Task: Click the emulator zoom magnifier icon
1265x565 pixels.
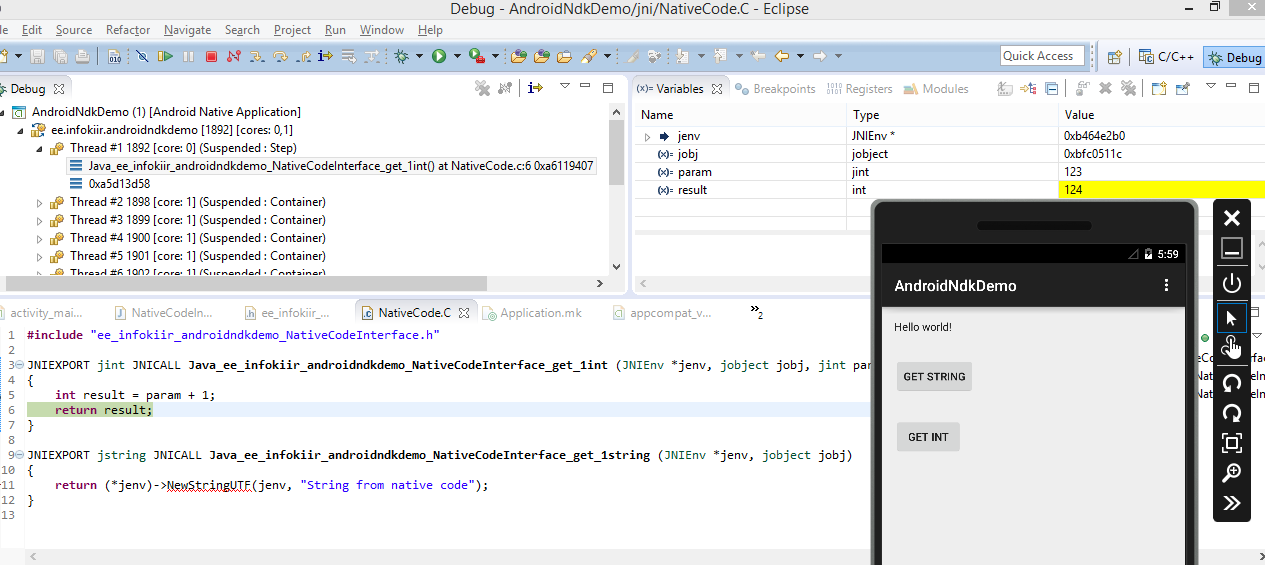Action: [x=1232, y=473]
